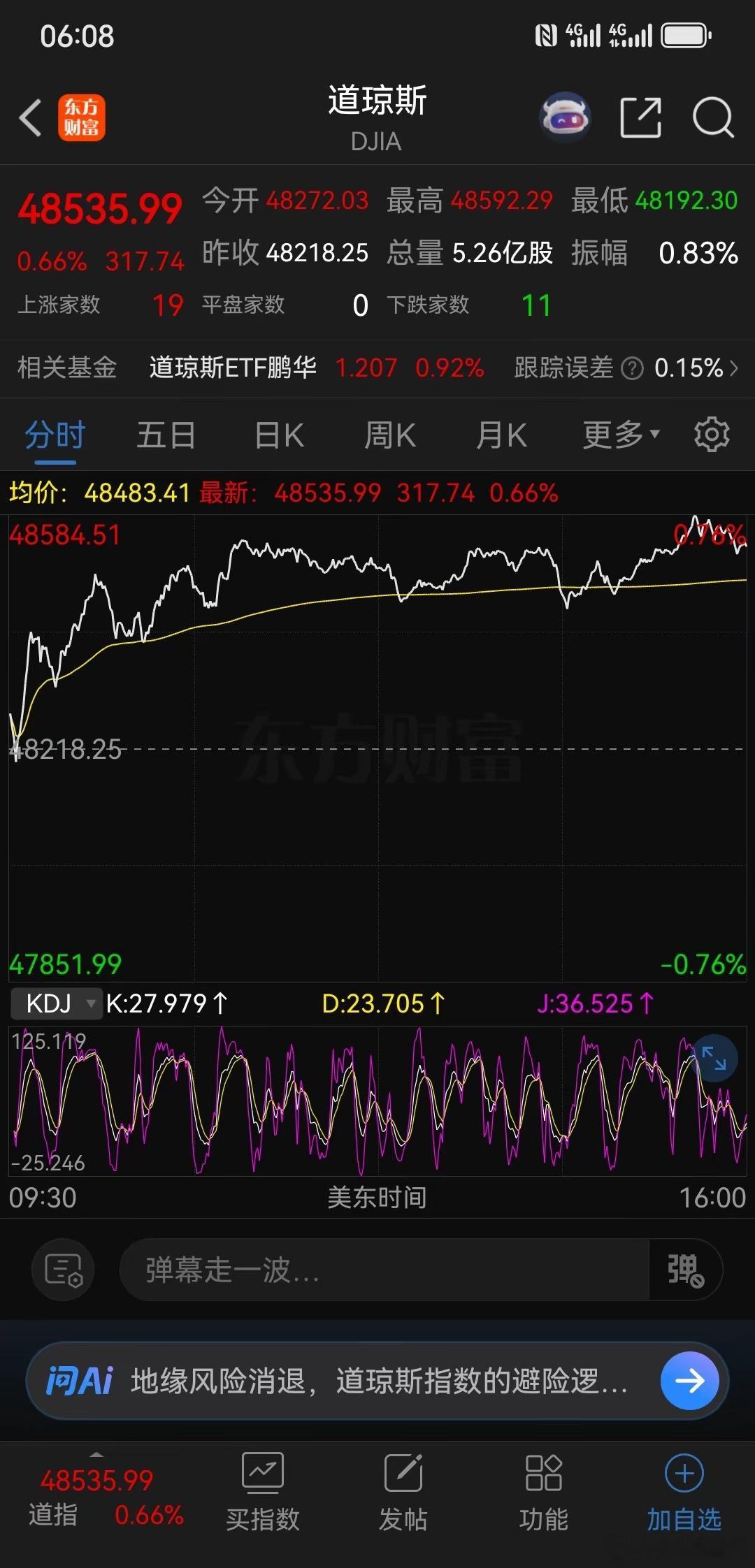Screen dimensions: 755x1568
Task: Tap the KDJ sub-chart area
Action: [x=377, y=1101]
